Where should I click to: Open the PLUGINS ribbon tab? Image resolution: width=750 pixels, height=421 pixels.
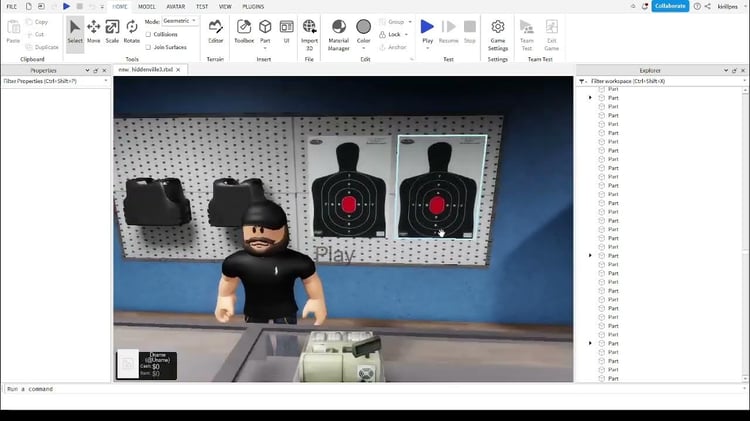click(253, 7)
